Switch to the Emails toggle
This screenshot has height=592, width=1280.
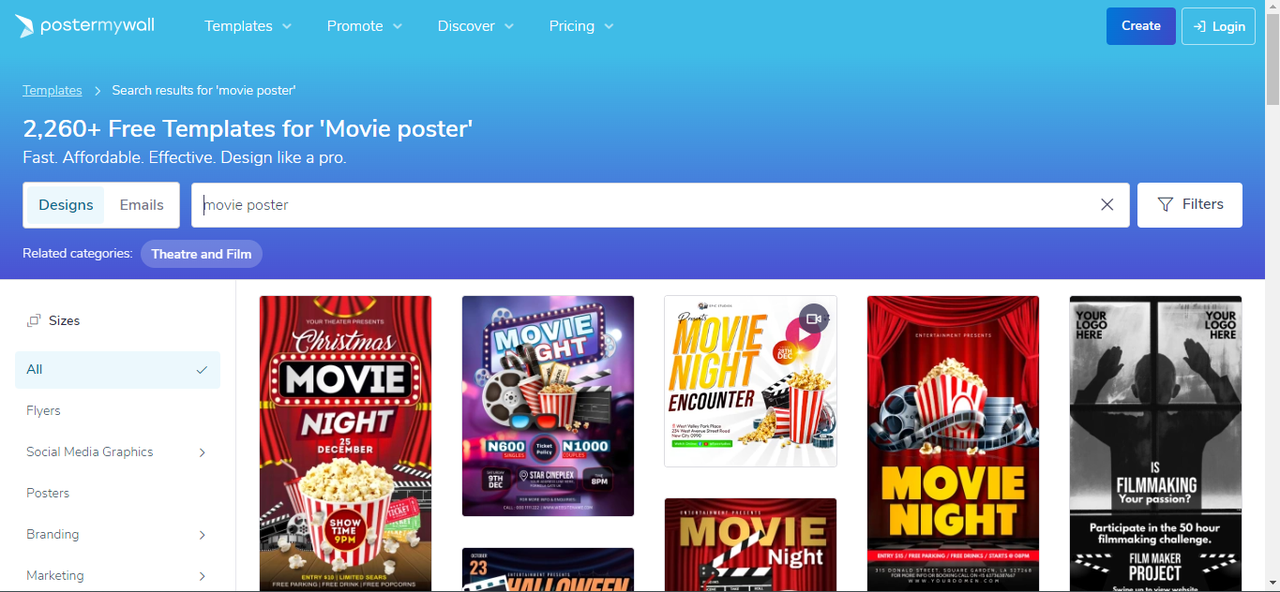pyautogui.click(x=141, y=205)
